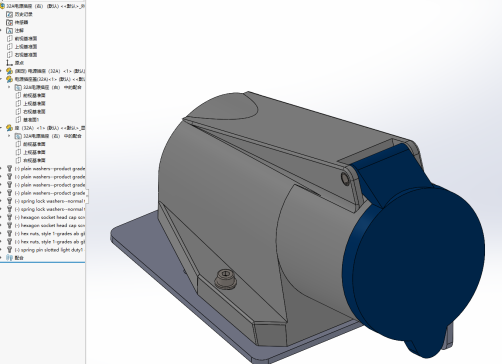Click the 电源插座盖(32A) component icon

coord(10,79)
